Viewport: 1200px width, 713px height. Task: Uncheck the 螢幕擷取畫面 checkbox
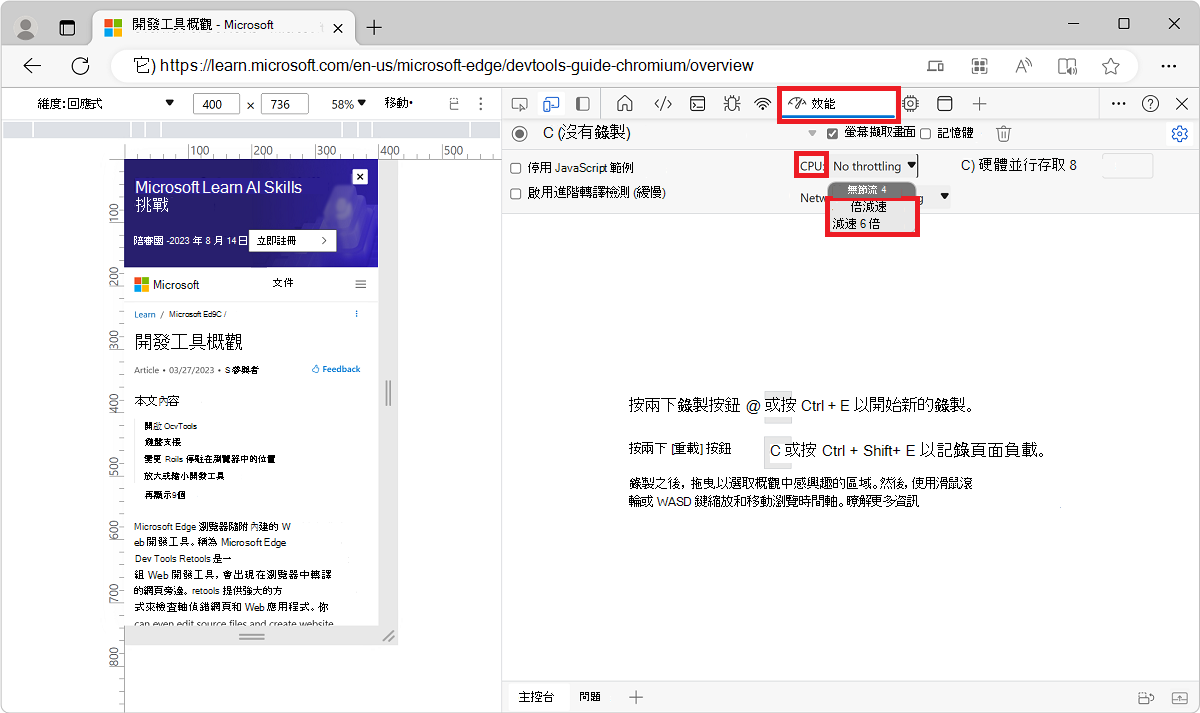click(x=833, y=132)
